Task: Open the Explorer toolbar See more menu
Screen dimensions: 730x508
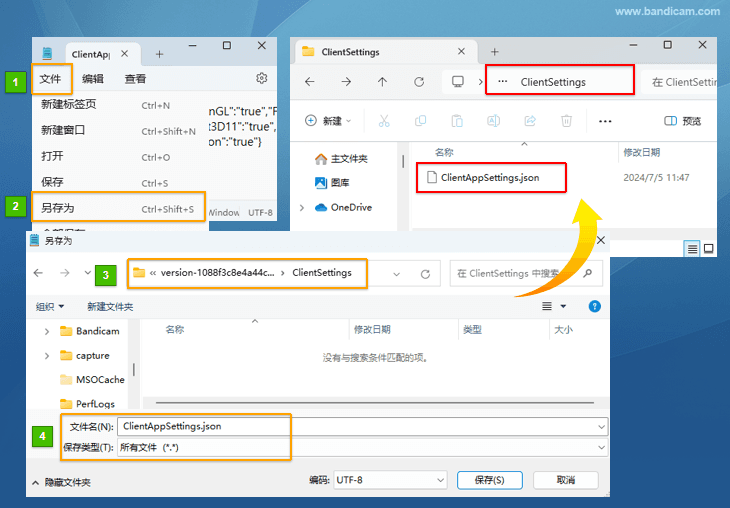Action: pyautogui.click(x=605, y=121)
